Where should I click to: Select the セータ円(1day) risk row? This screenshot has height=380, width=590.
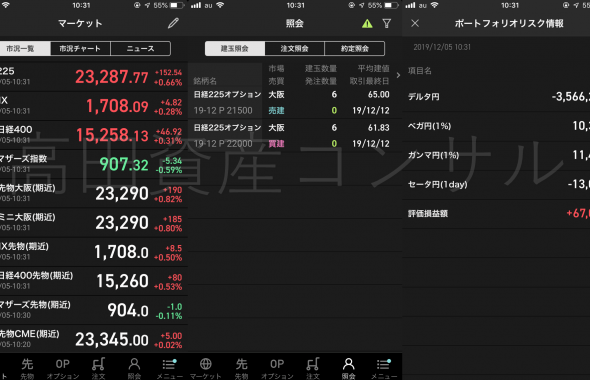tap(496, 184)
